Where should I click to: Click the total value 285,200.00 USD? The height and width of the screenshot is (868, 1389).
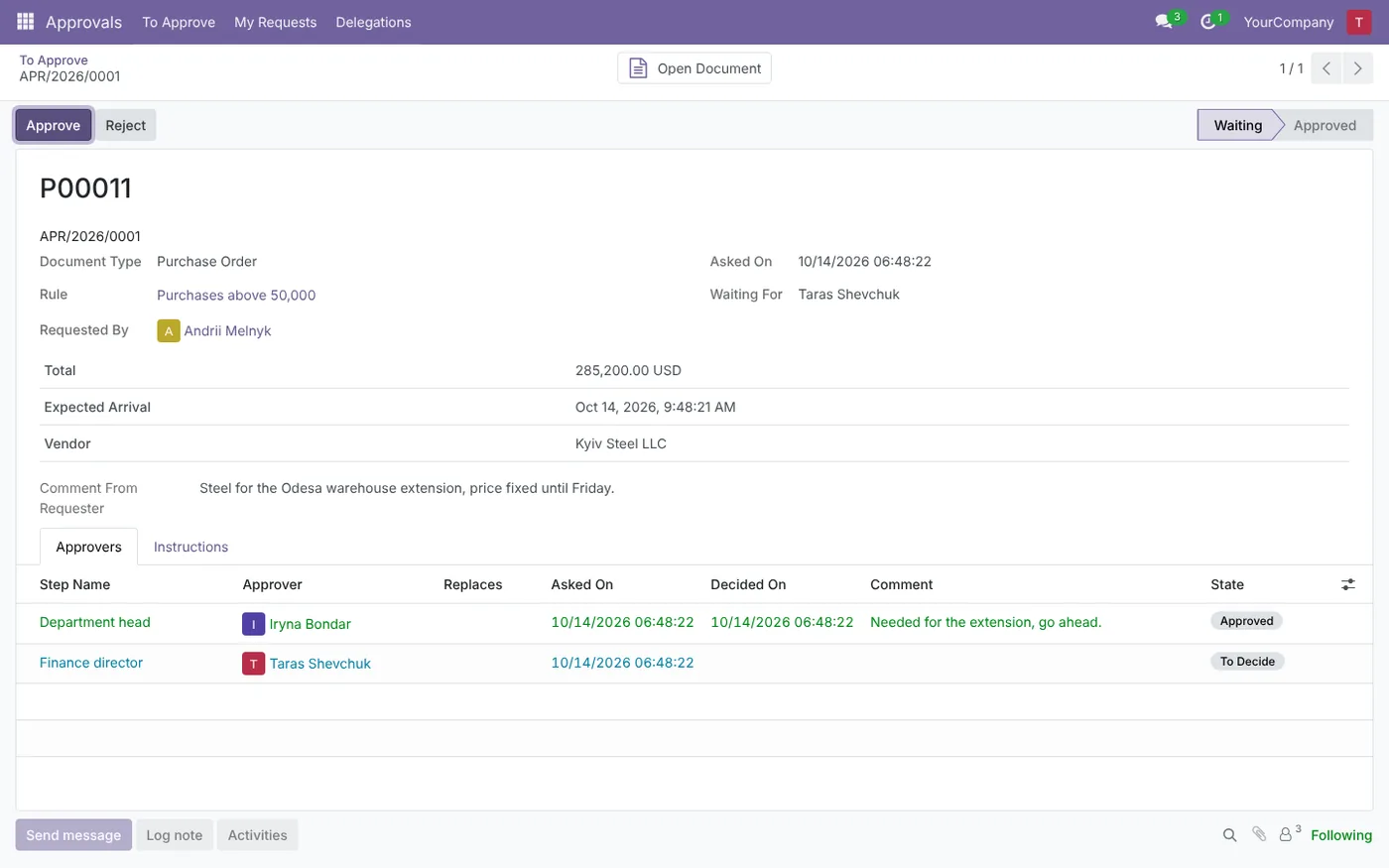(628, 371)
